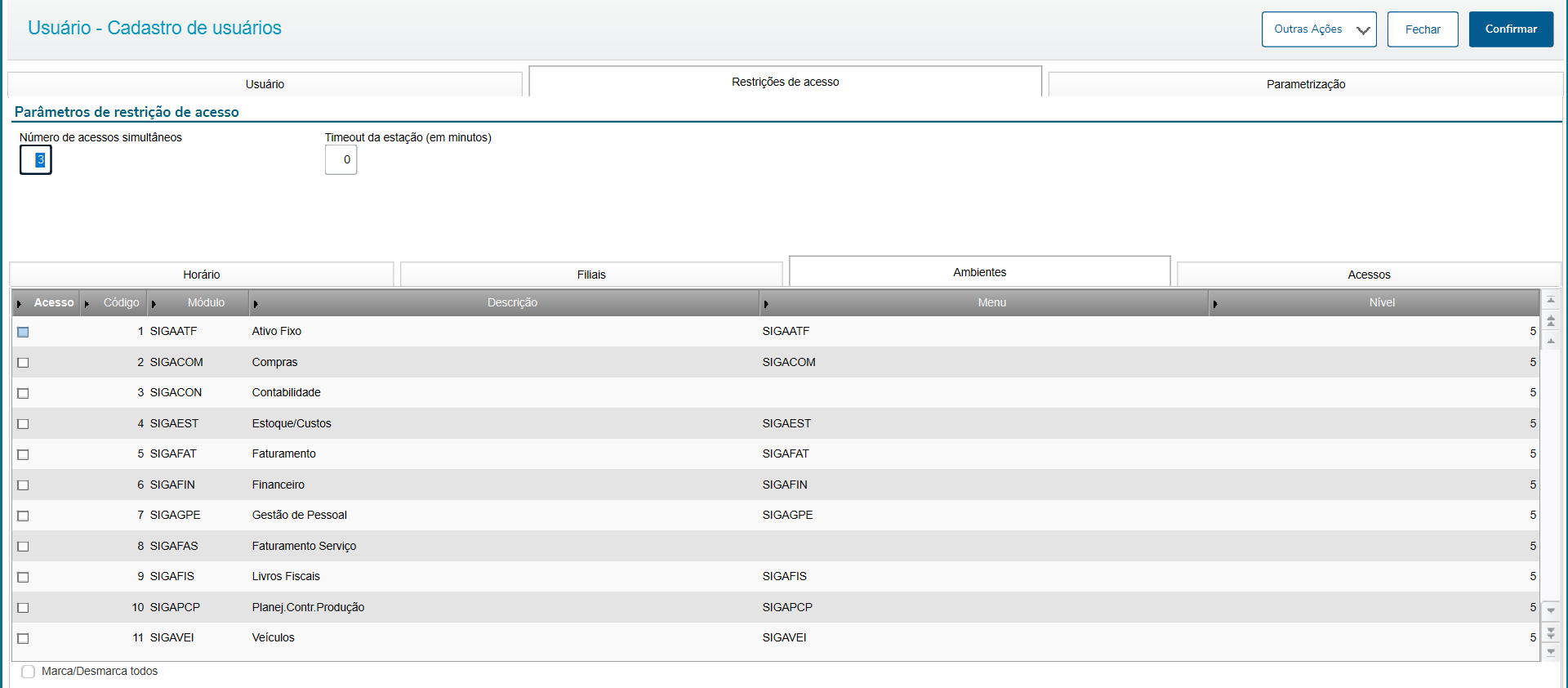This screenshot has width=1568, height=688.
Task: Tick the SIGAPCP Planej.Contr.Produção checkbox
Action: coord(23,608)
